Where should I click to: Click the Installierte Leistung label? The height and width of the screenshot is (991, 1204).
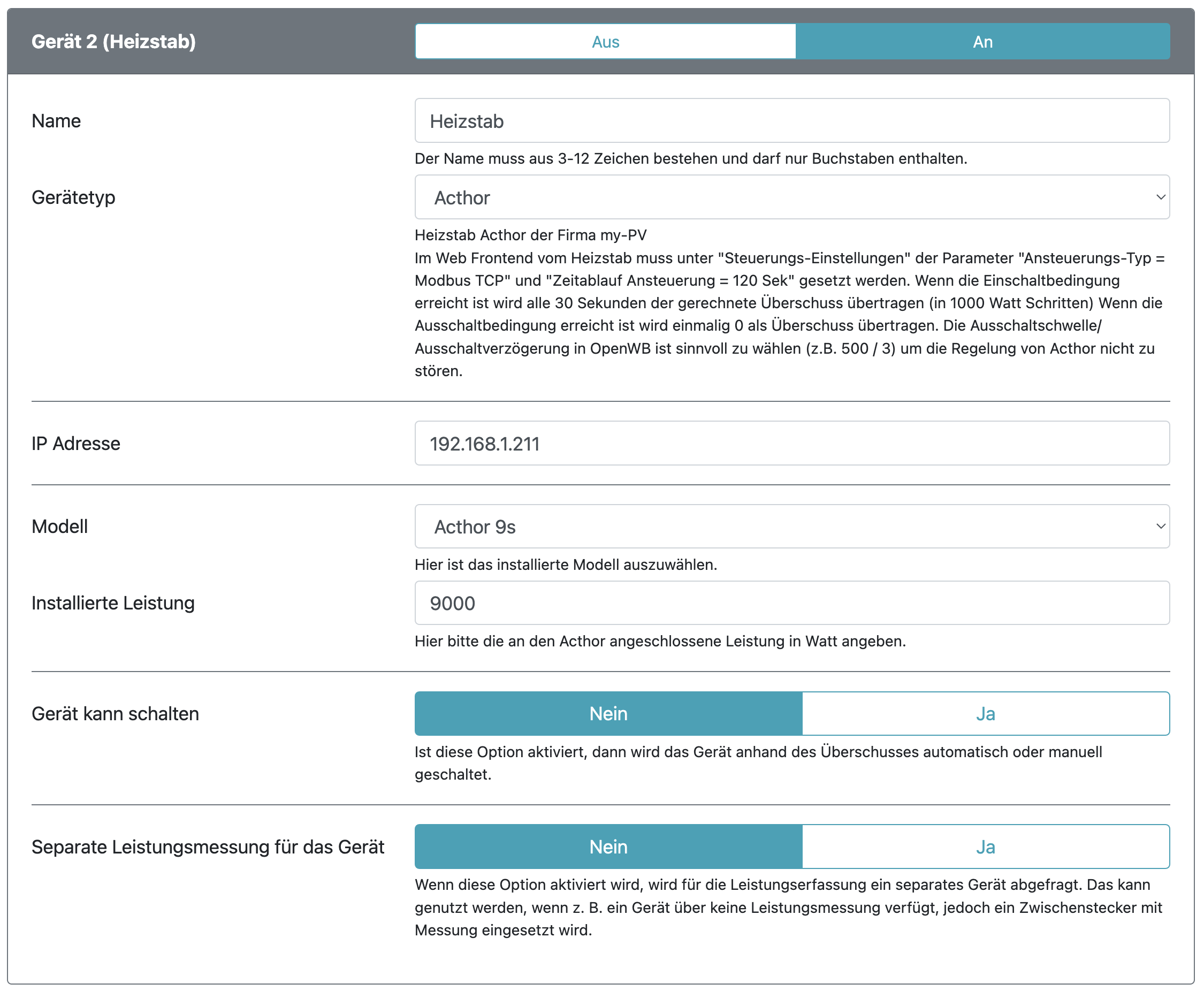coord(113,603)
